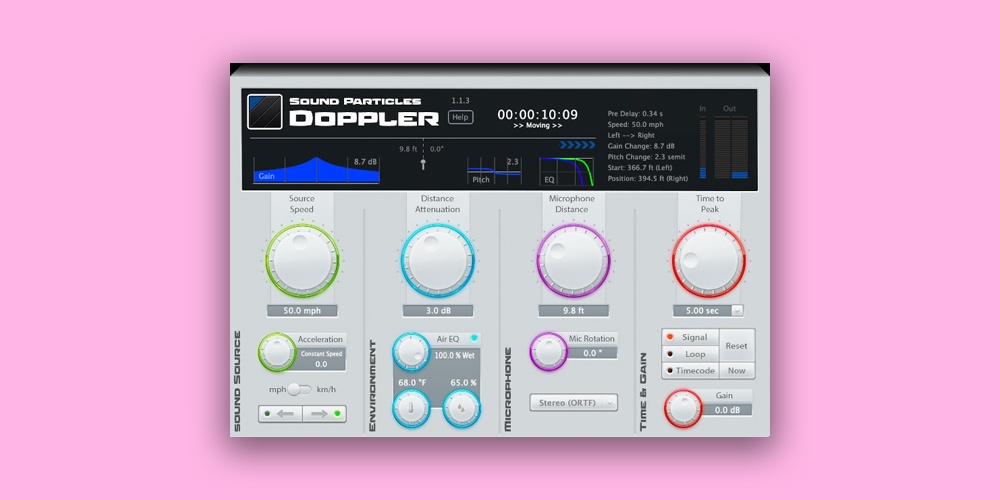Select the Loop trigger mode

pyautogui.click(x=690, y=354)
